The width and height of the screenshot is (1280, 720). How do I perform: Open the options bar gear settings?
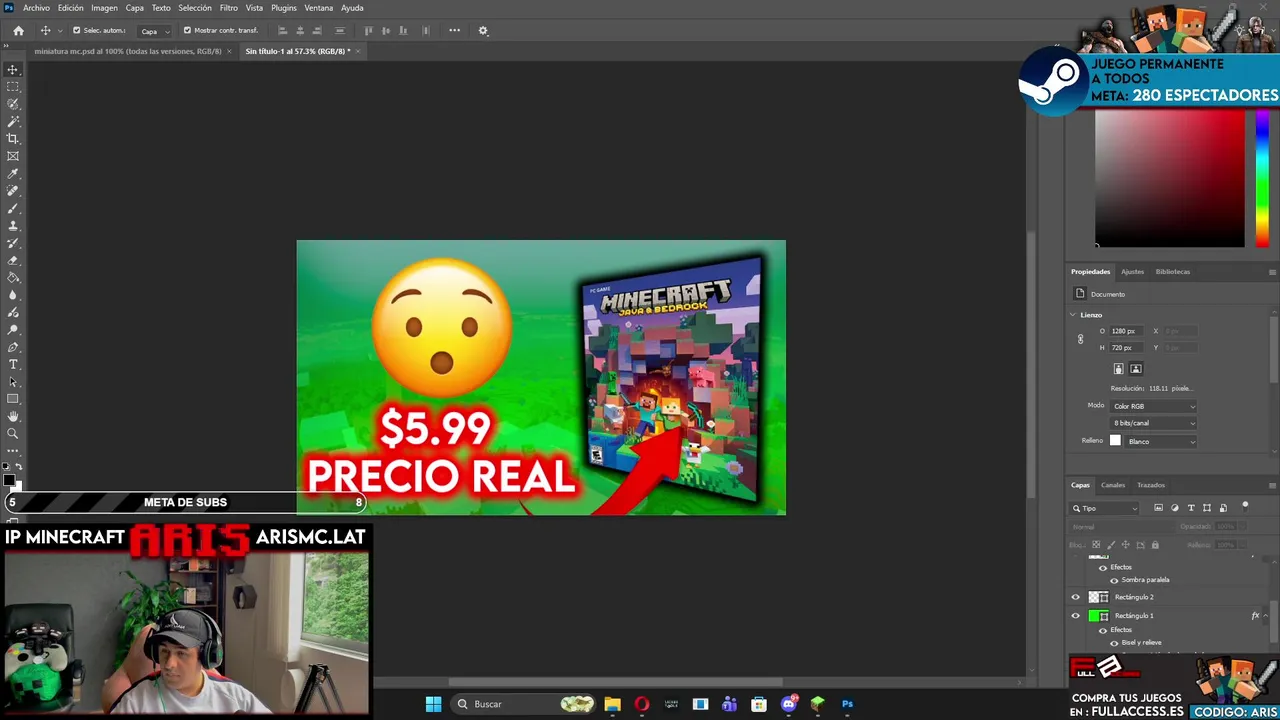point(483,30)
